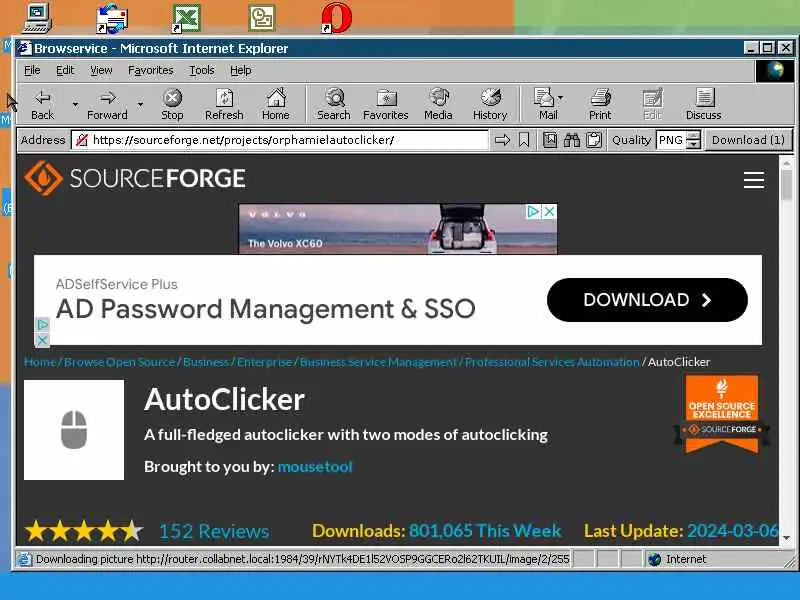Screen dimensions: 800x600
Task: Open the Discuss toolbar icon
Action: (x=704, y=105)
